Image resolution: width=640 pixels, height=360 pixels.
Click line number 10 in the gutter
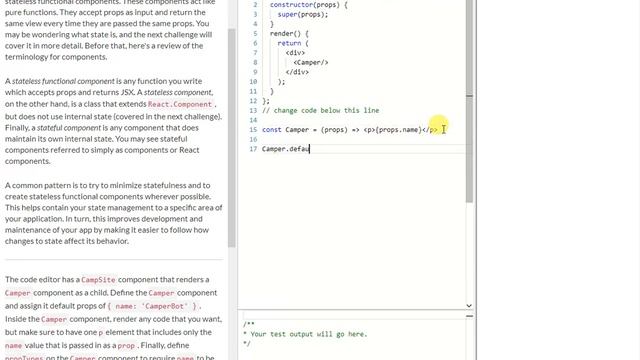pos(253,82)
